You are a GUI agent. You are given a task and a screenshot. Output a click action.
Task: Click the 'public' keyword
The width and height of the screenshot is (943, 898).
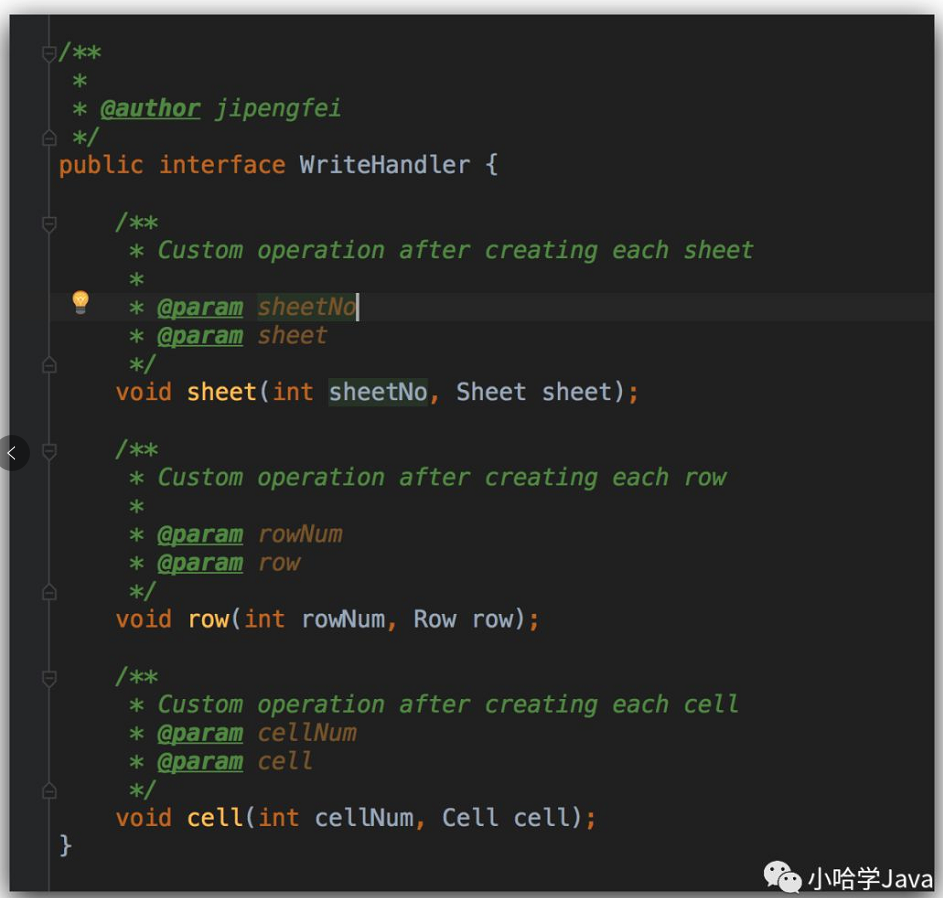tap(101, 165)
